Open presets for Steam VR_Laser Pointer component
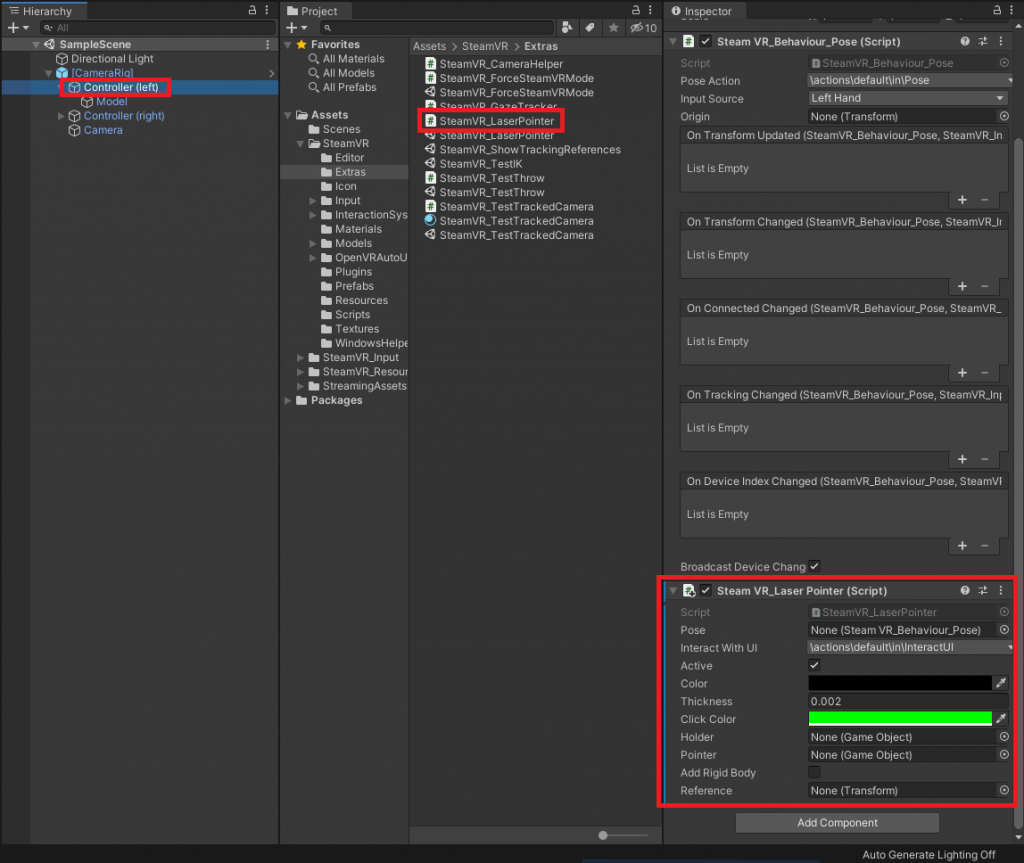The image size is (1024, 863). [x=983, y=591]
